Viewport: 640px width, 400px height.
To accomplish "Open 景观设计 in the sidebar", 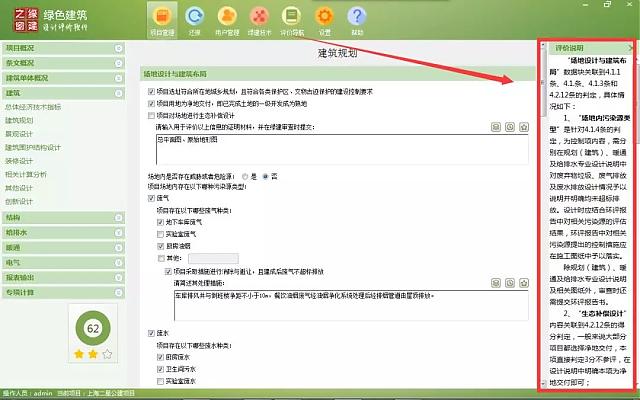I will click(19, 134).
